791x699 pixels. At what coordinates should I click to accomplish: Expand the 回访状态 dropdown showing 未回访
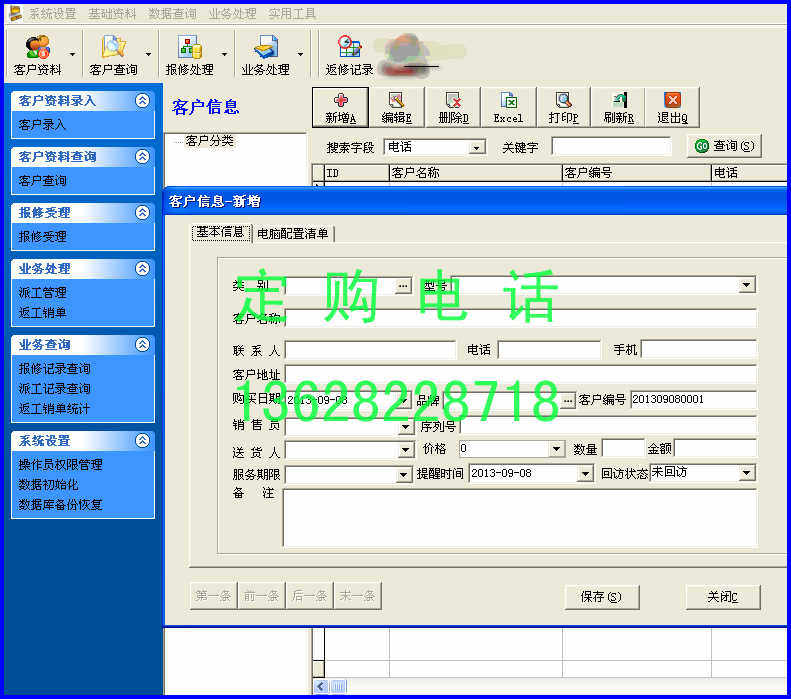tap(747, 473)
